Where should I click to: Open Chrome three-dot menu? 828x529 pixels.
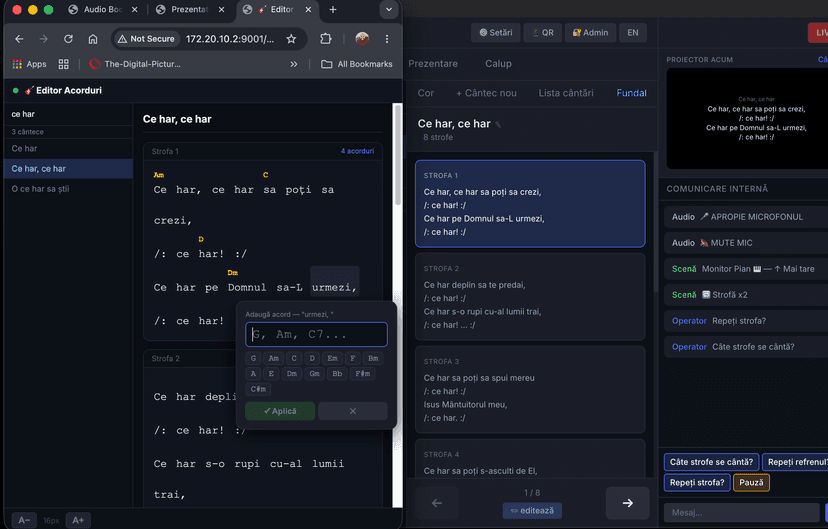387,39
